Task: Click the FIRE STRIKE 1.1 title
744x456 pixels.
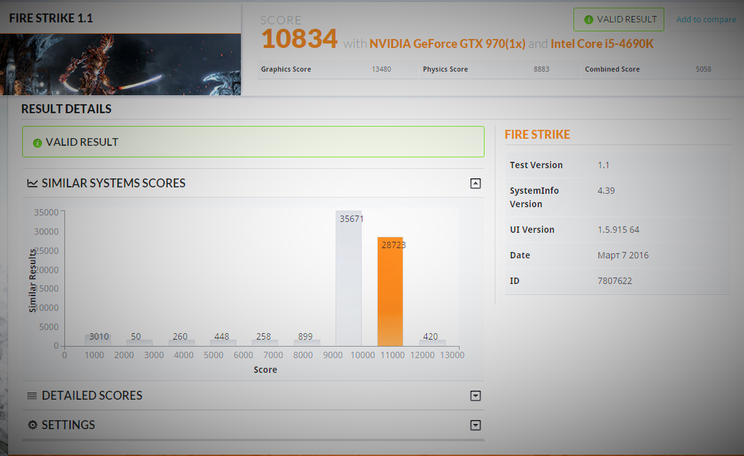Action: [x=51, y=18]
